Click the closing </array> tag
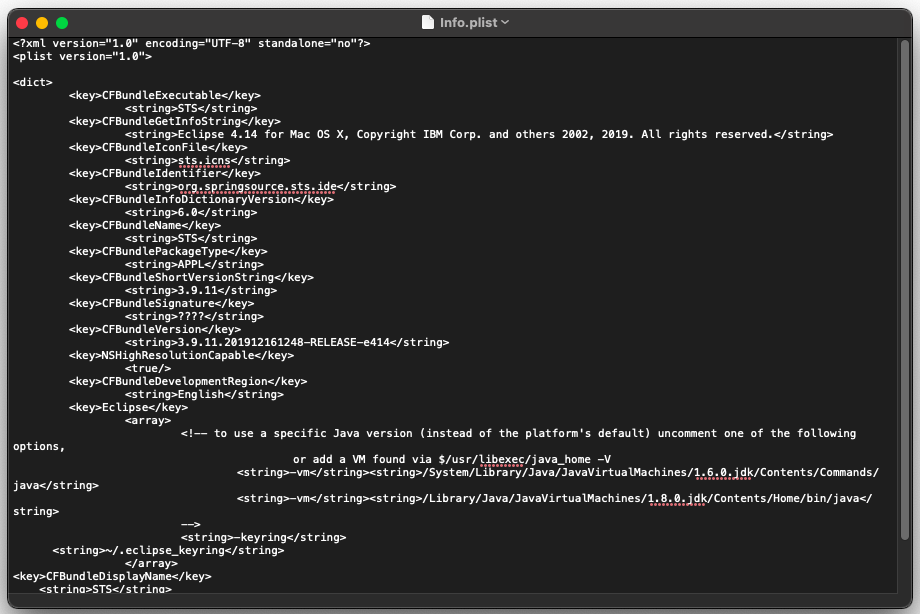 (151, 564)
